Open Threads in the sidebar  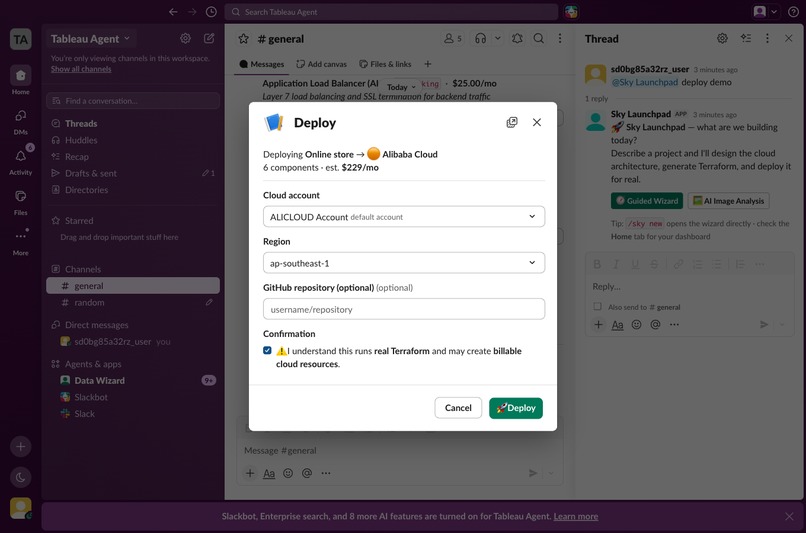pos(133,123)
